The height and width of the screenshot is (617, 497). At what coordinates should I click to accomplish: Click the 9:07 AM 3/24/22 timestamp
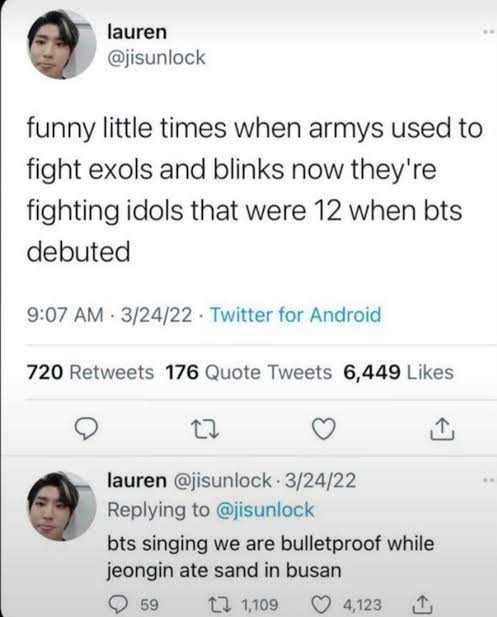tap(110, 315)
